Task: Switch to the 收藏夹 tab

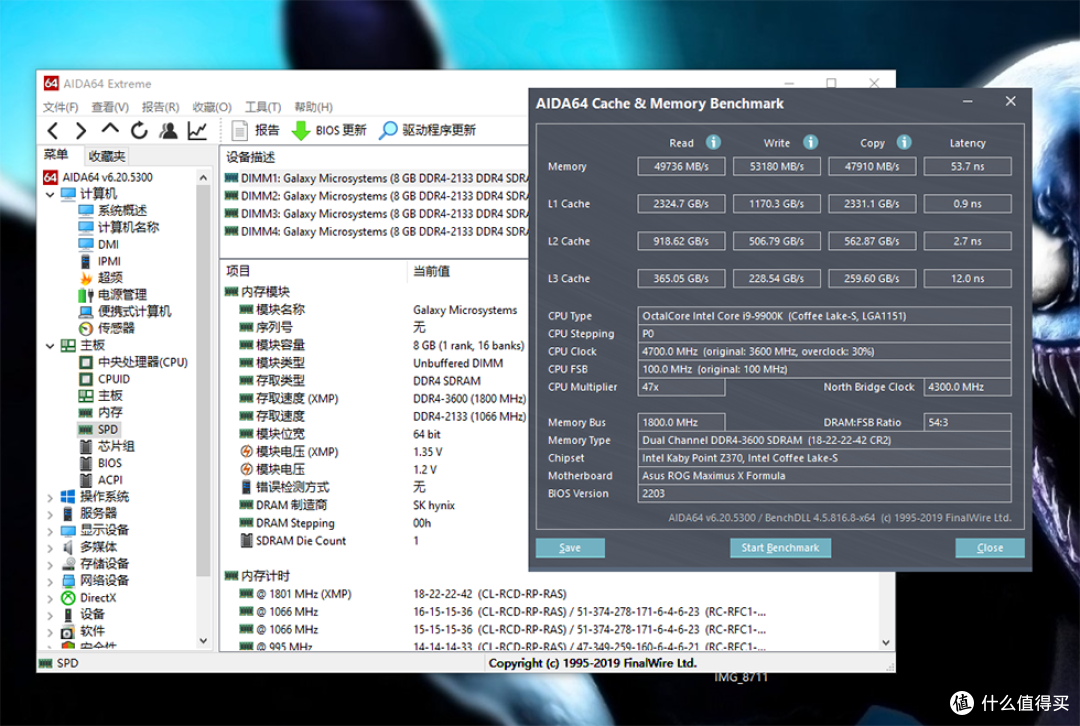Action: (x=107, y=156)
